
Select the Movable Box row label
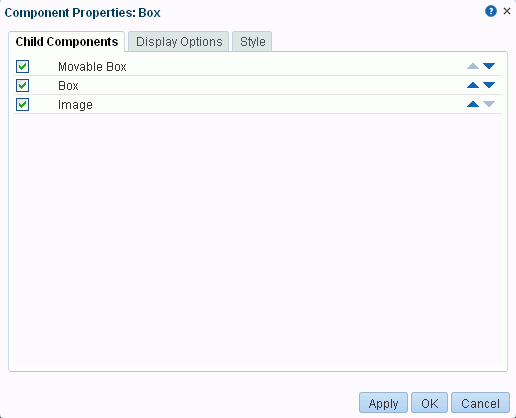[x=92, y=67]
